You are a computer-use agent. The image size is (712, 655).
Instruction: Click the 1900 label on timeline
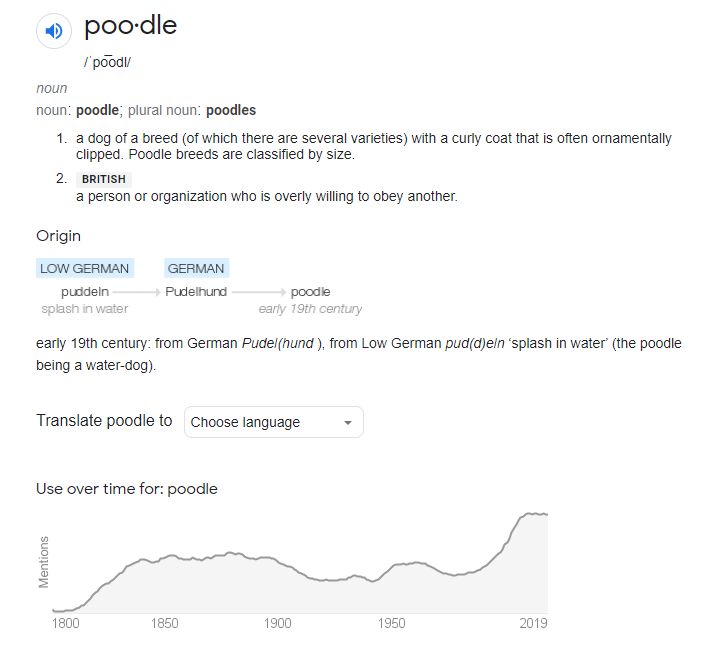tap(278, 624)
